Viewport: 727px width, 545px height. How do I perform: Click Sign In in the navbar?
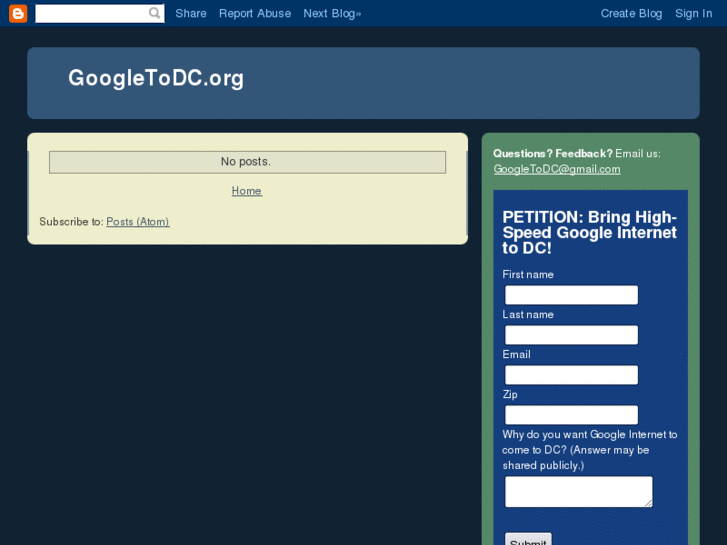(694, 13)
